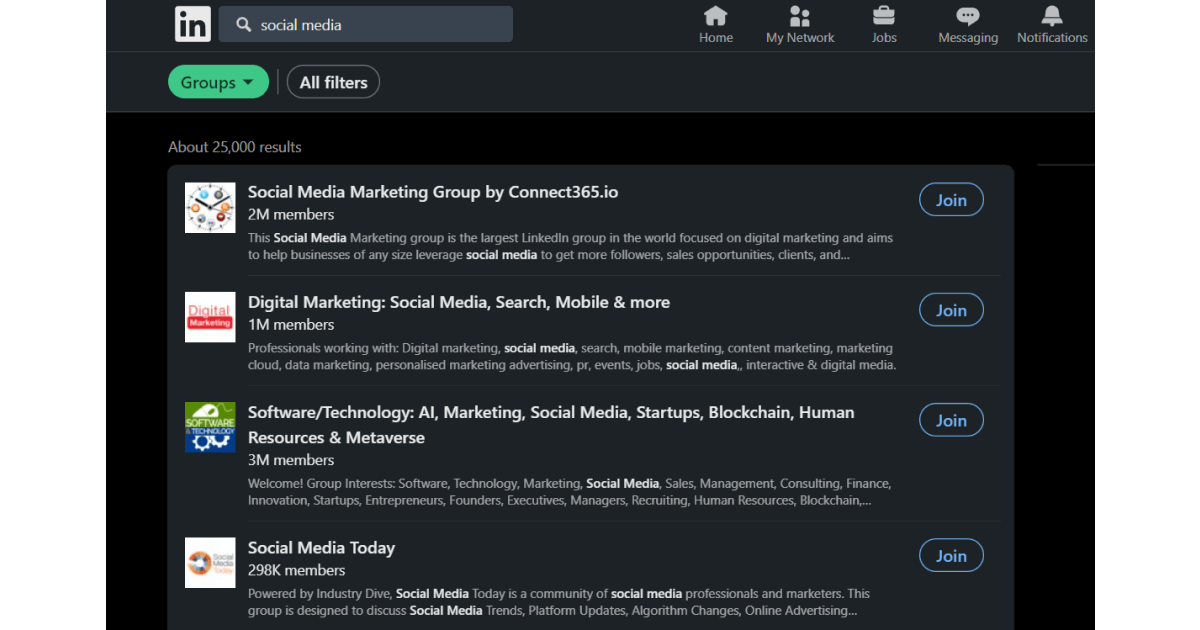Click the 2M members text
1200x630 pixels.
coord(291,214)
